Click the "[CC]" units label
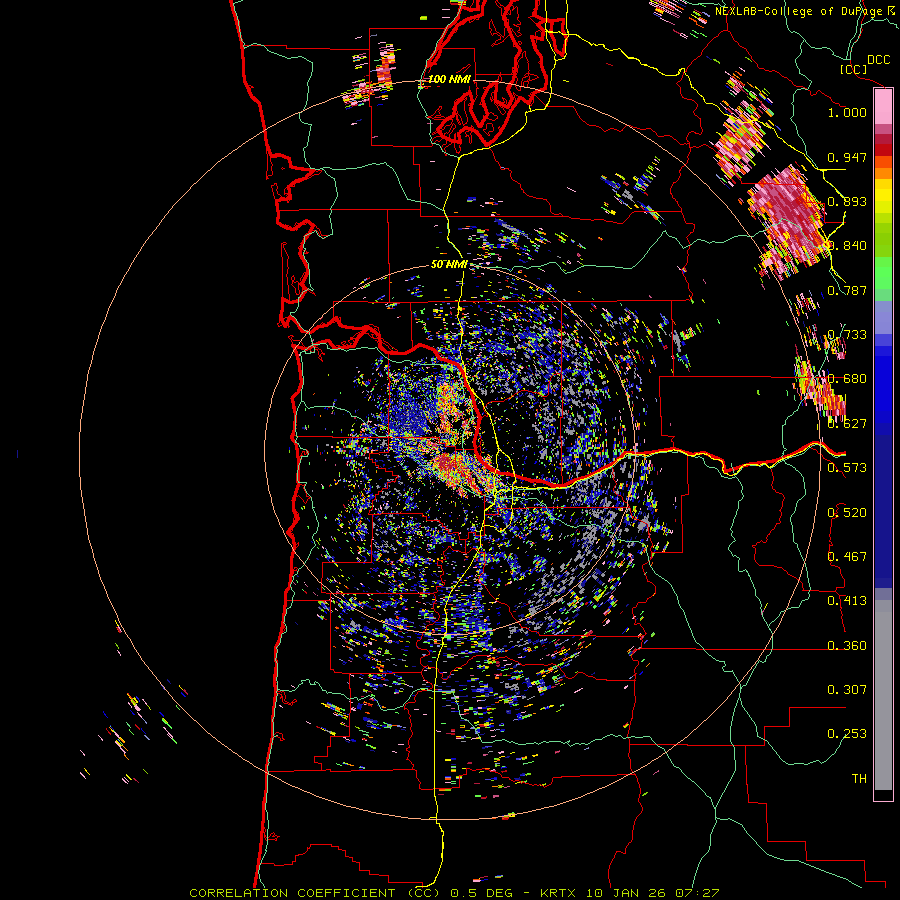 [x=853, y=69]
